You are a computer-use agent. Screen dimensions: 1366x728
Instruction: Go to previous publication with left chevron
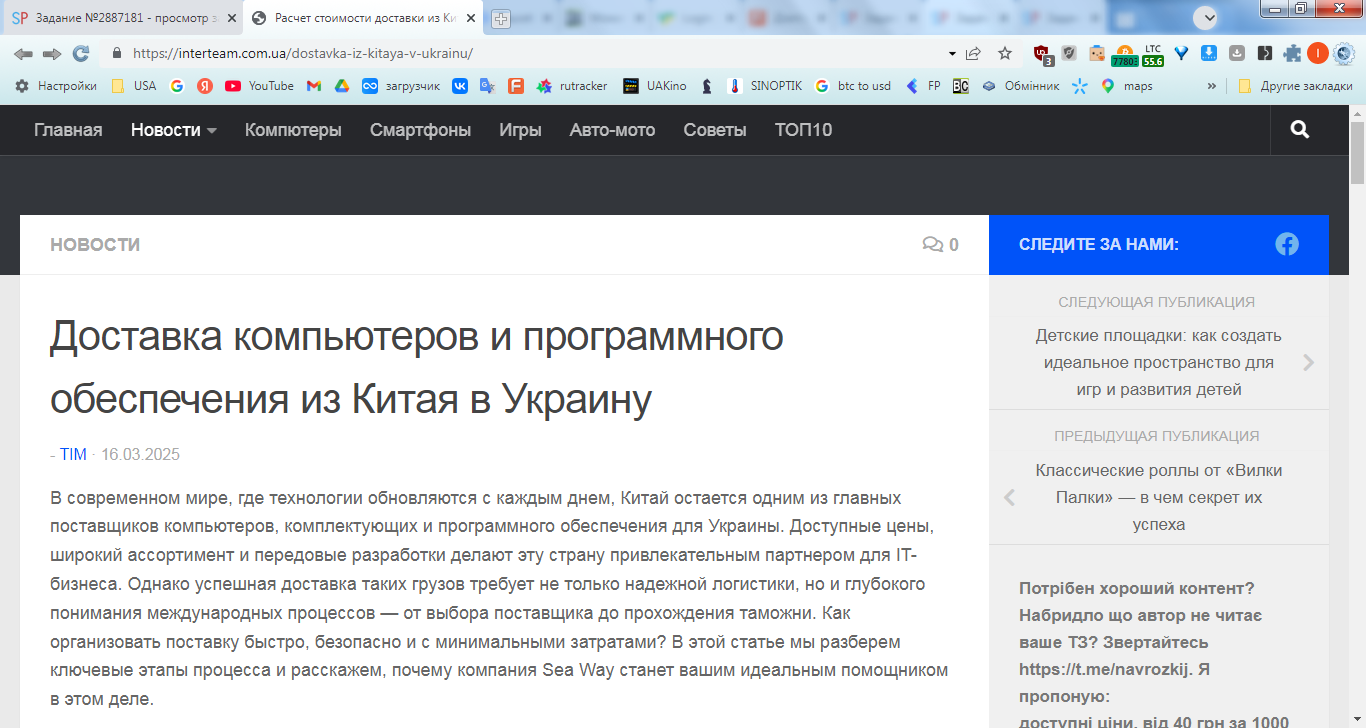(x=1009, y=497)
